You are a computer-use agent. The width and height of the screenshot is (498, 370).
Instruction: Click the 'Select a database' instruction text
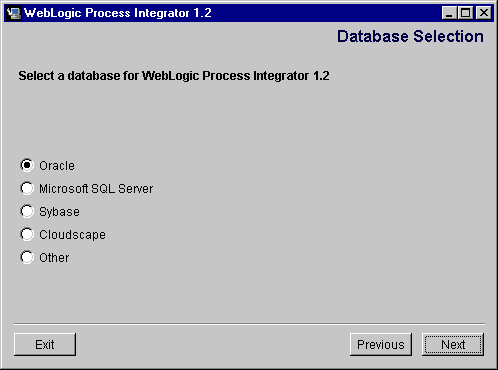[174, 76]
